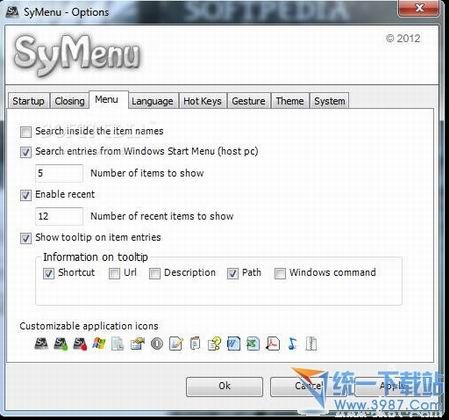Click the Customizable application icons label

89,326
